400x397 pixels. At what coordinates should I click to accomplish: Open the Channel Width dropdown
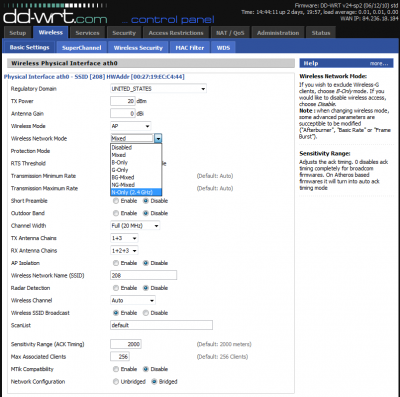coord(135,226)
